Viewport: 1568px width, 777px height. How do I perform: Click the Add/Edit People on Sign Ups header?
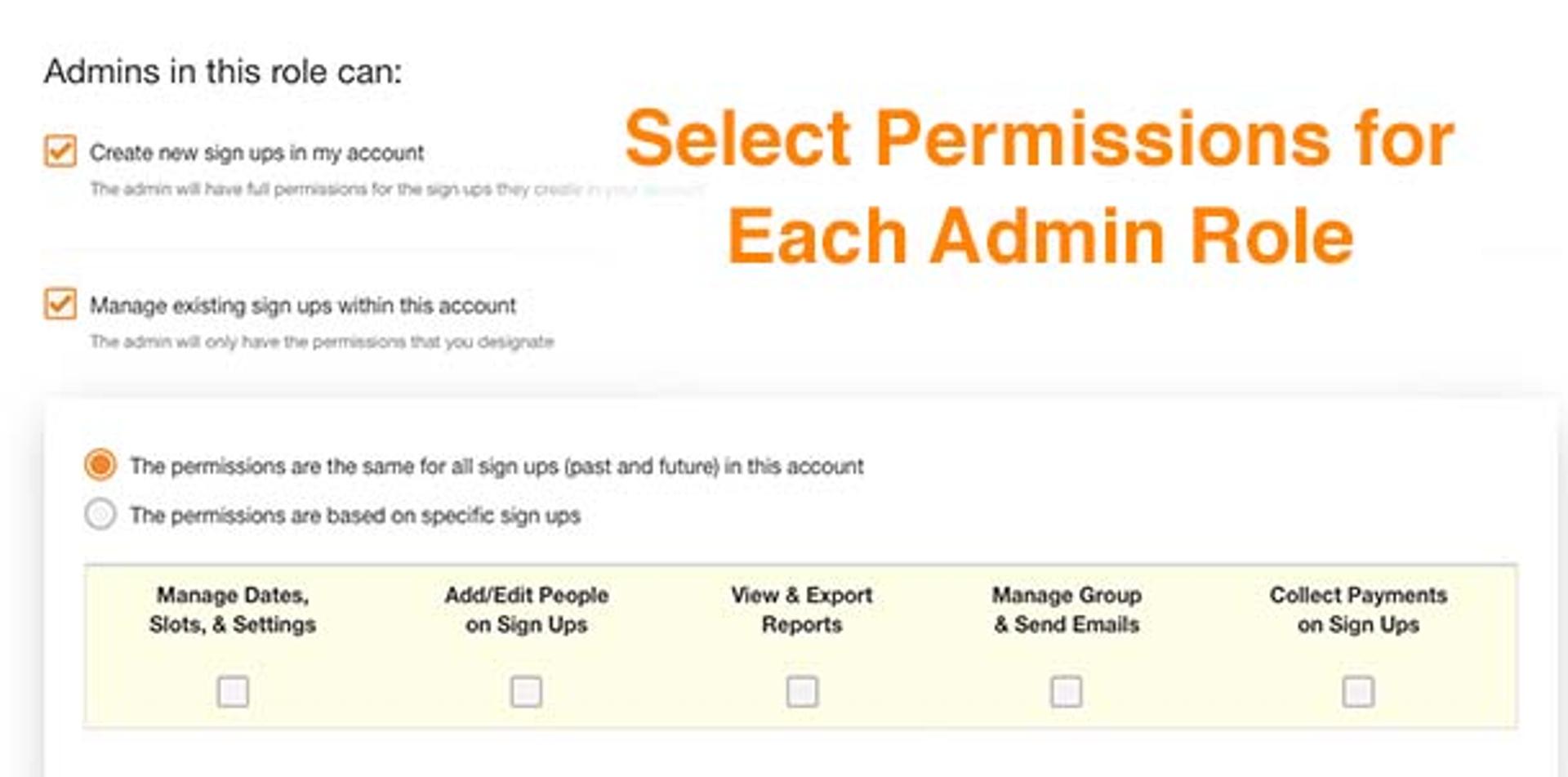click(x=527, y=610)
